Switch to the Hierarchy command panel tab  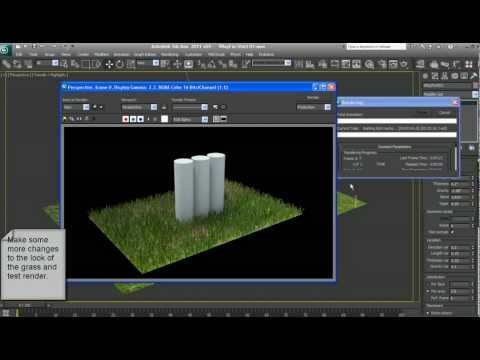coord(445,76)
